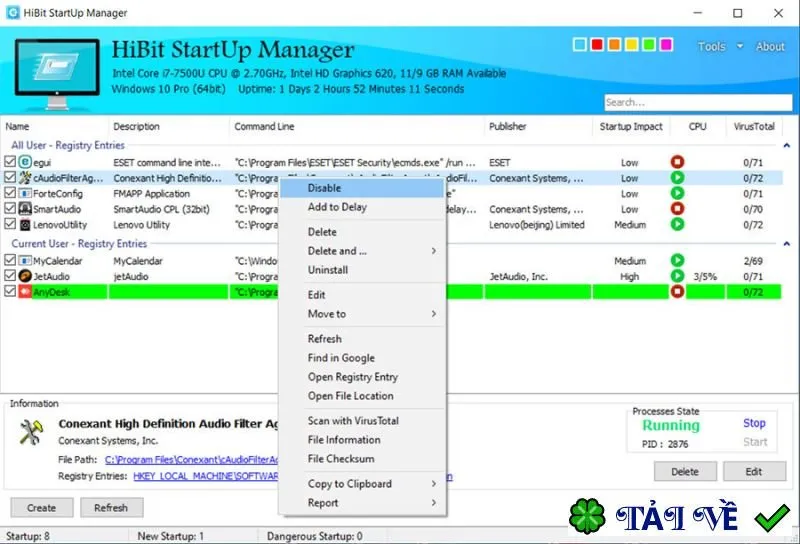800x544 pixels.
Task: Expand the Copy to Clipboard submenu
Action: pos(362,484)
